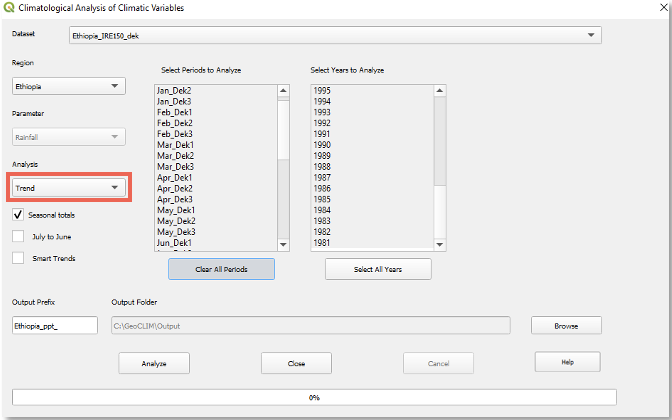Select Mar_Dek1 in the periods list
Screen dimensions: 672x420
coord(176,145)
